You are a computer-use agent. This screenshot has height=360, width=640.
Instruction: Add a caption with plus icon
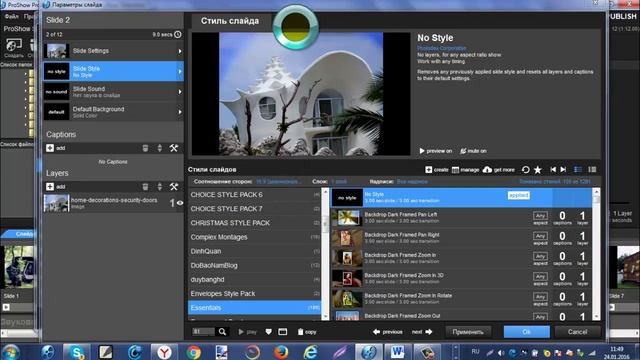[50, 148]
